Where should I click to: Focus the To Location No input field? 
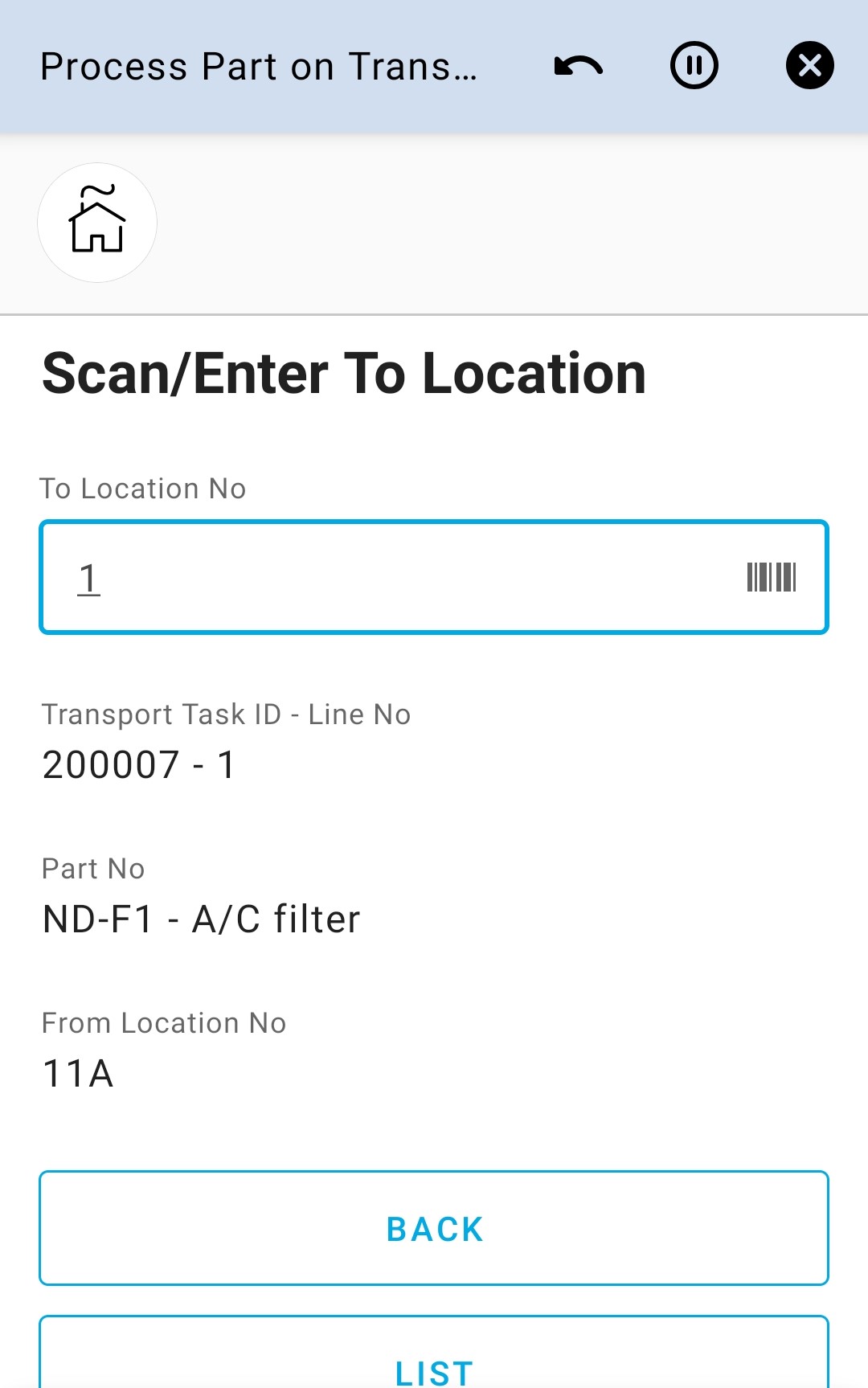coord(402,577)
